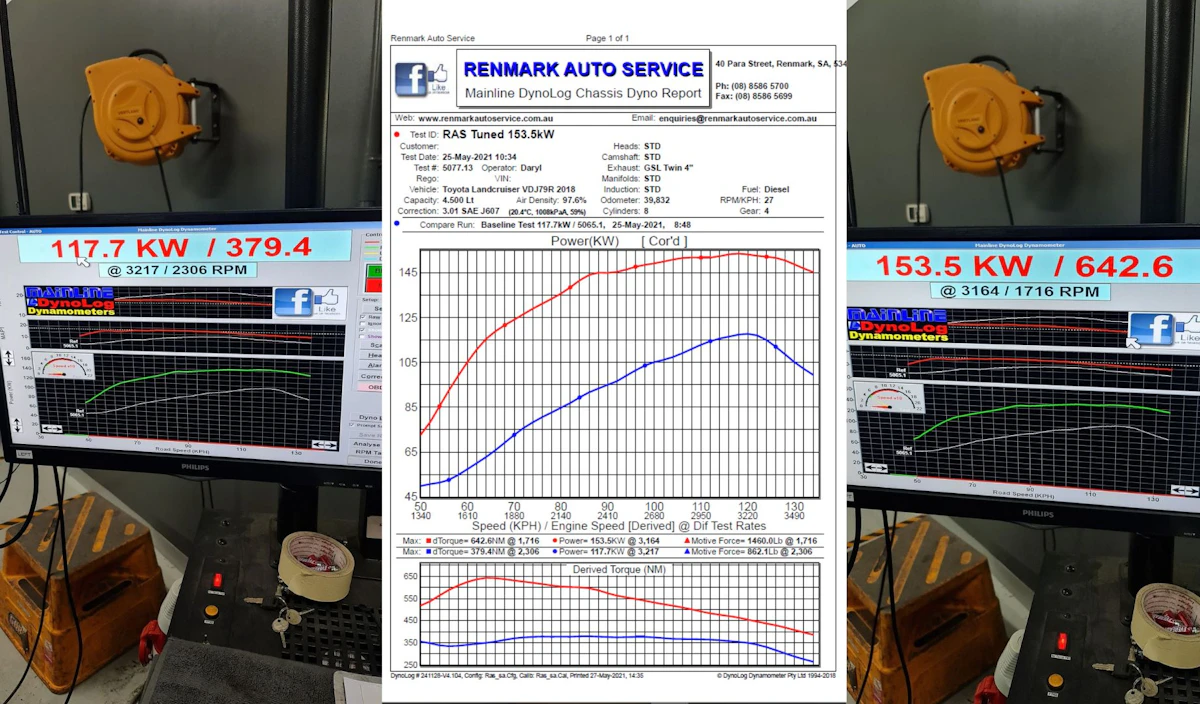This screenshot has width=1200, height=704.
Task: Click '25-May-2021 10:34' test date value
Action: tap(479, 157)
